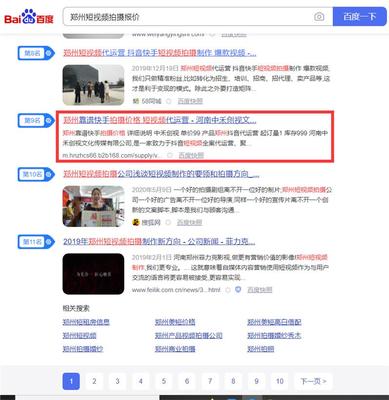
Task: Go to results page 2
Action: [x=94, y=381]
